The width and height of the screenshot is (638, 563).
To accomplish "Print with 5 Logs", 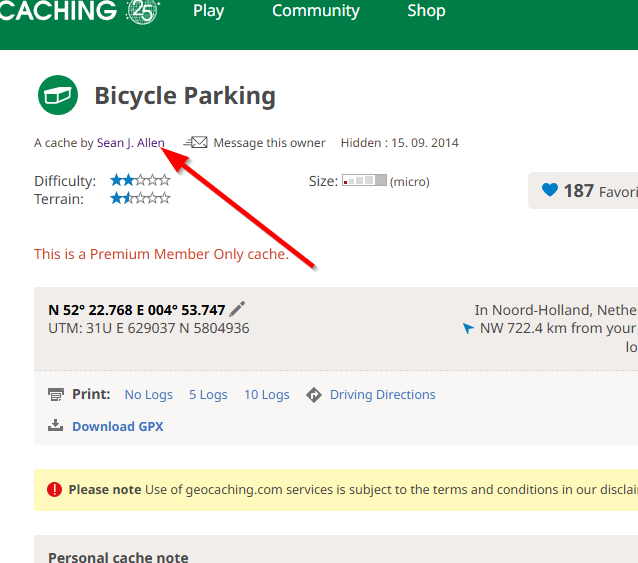I will pos(208,395).
